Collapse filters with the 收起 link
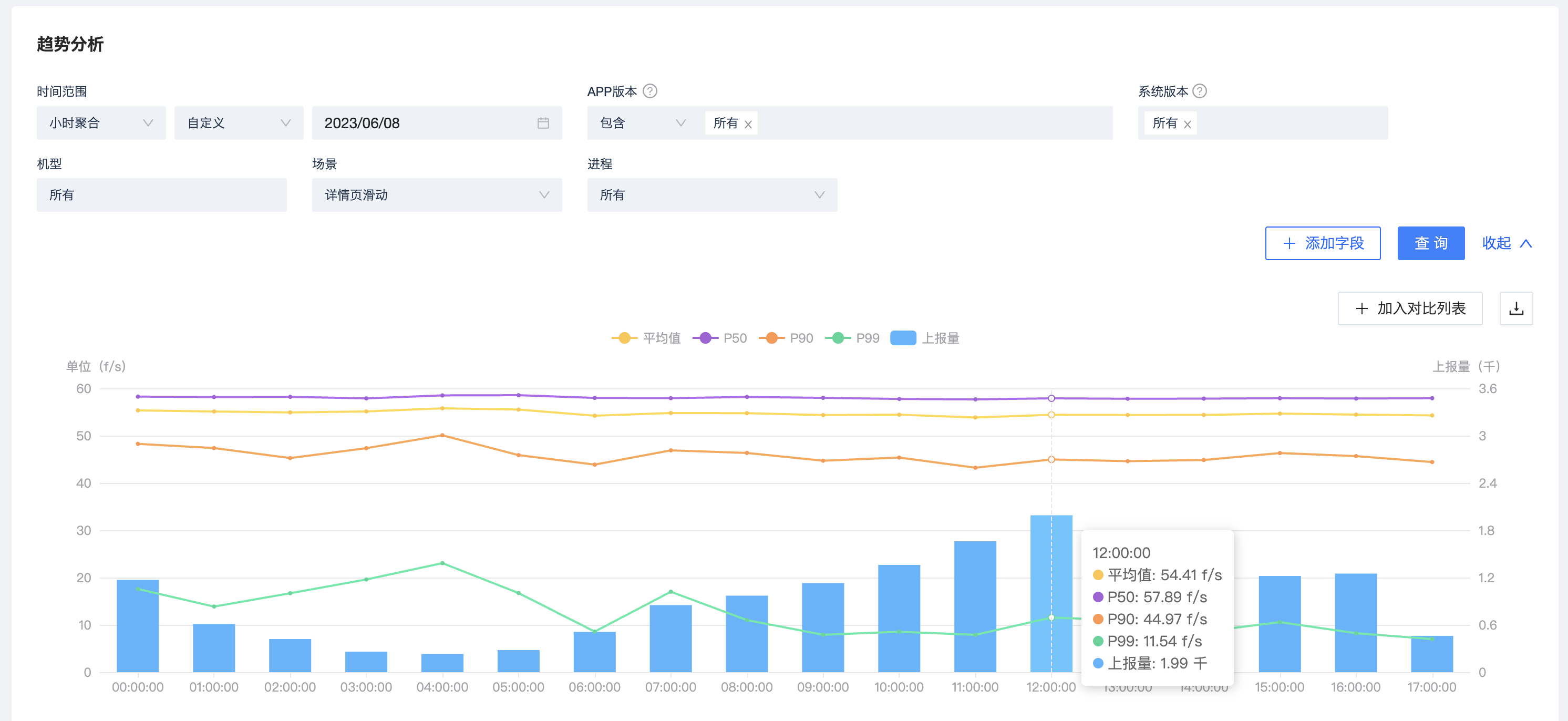 click(1507, 243)
